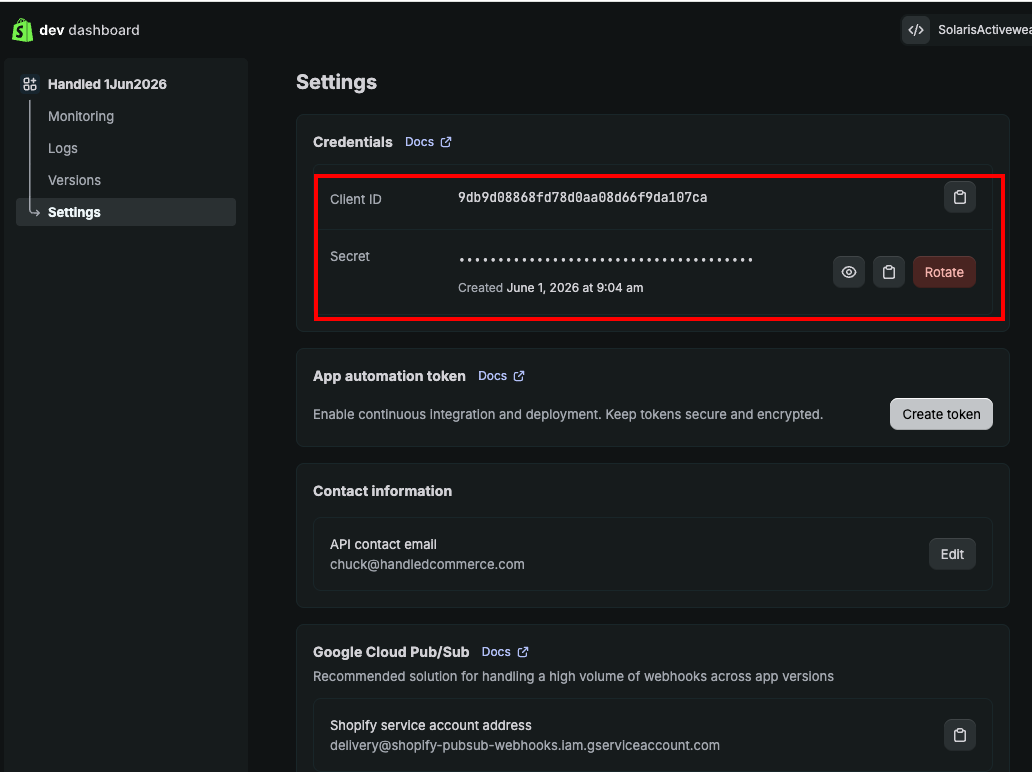This screenshot has height=772, width=1032.
Task: Create a new app automation token
Action: point(941,414)
